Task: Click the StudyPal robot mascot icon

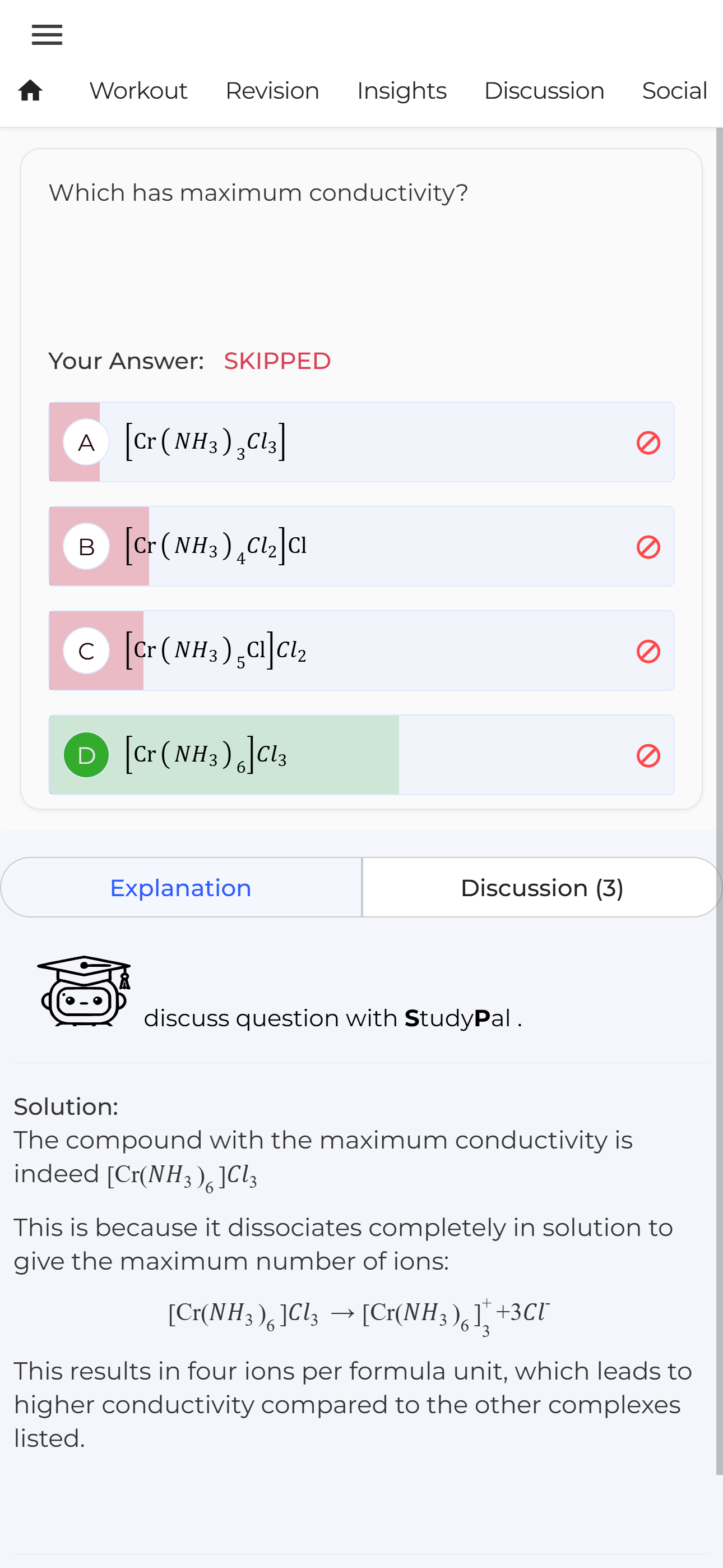Action: [84, 991]
